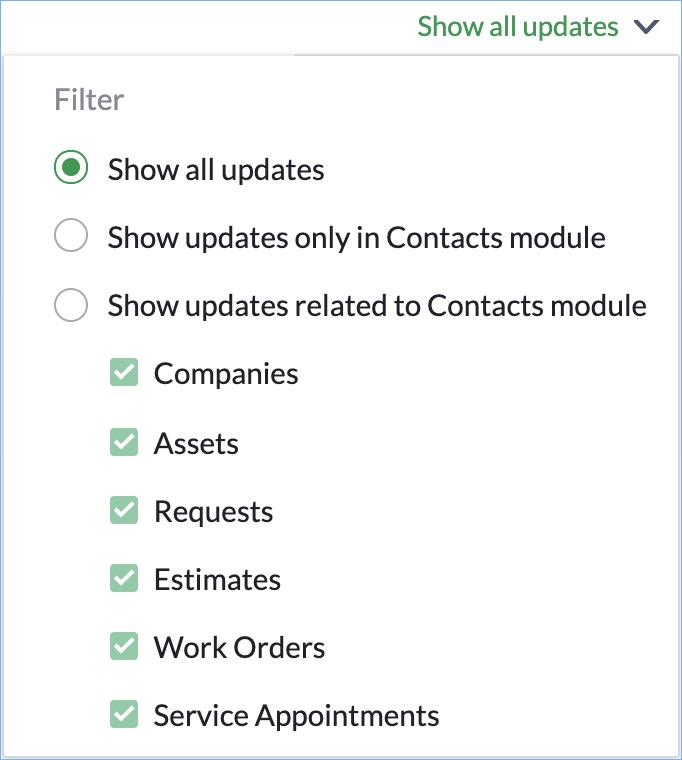Disable the Requests checkbox
The image size is (682, 760).
point(124,511)
